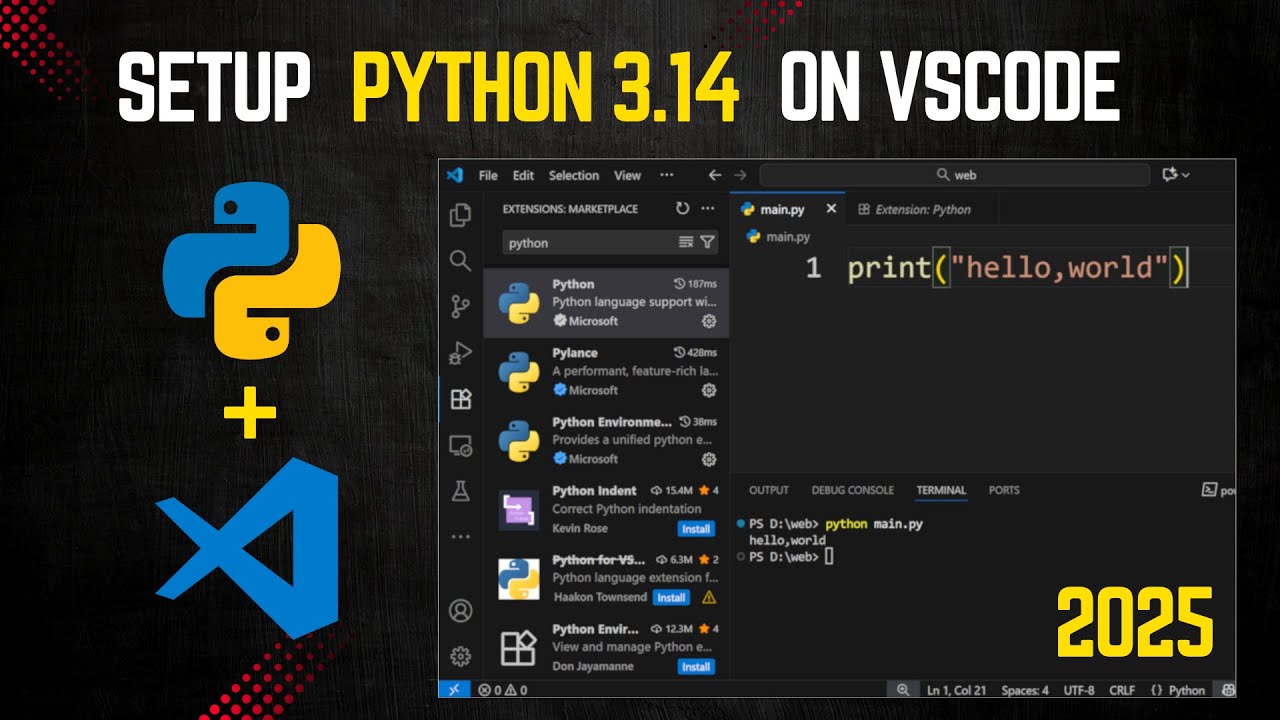
Task: Close the main.py tab
Action: tap(831, 209)
